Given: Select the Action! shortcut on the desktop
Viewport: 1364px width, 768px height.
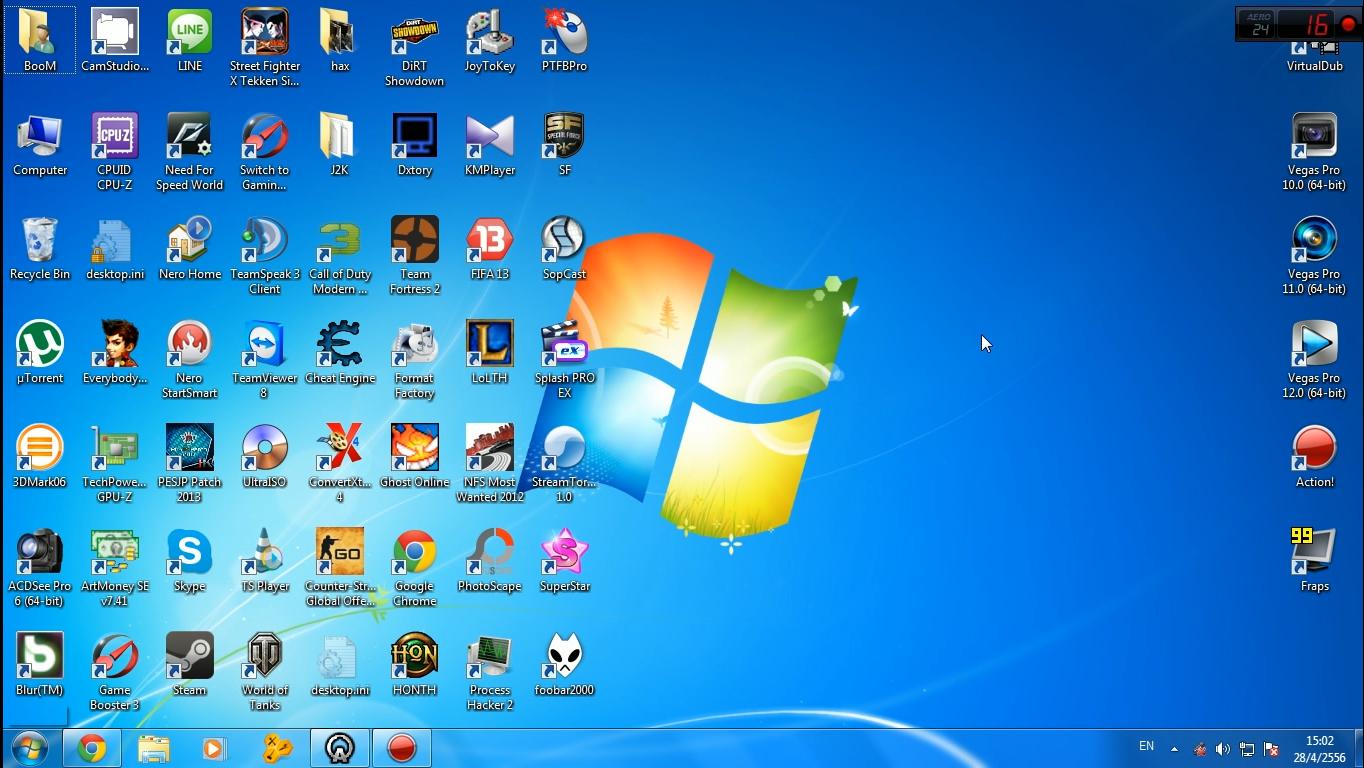Looking at the screenshot, I should [x=1315, y=456].
